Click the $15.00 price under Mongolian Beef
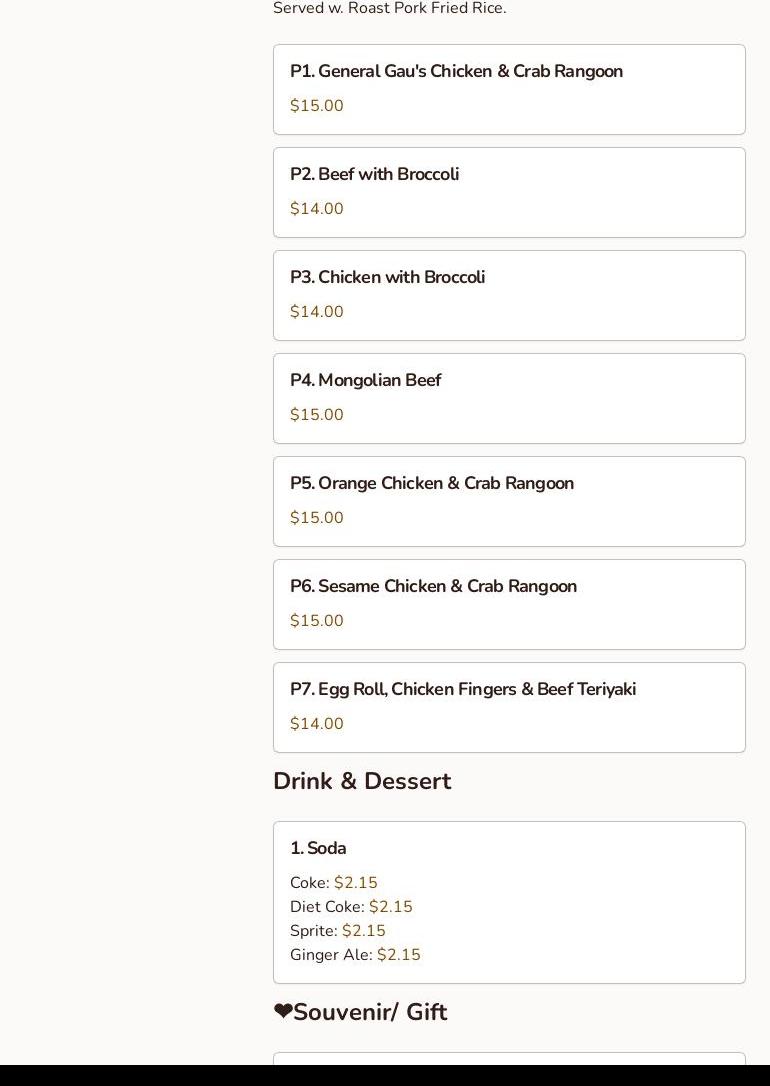Image resolution: width=770 pixels, height=1086 pixels. pos(316,415)
